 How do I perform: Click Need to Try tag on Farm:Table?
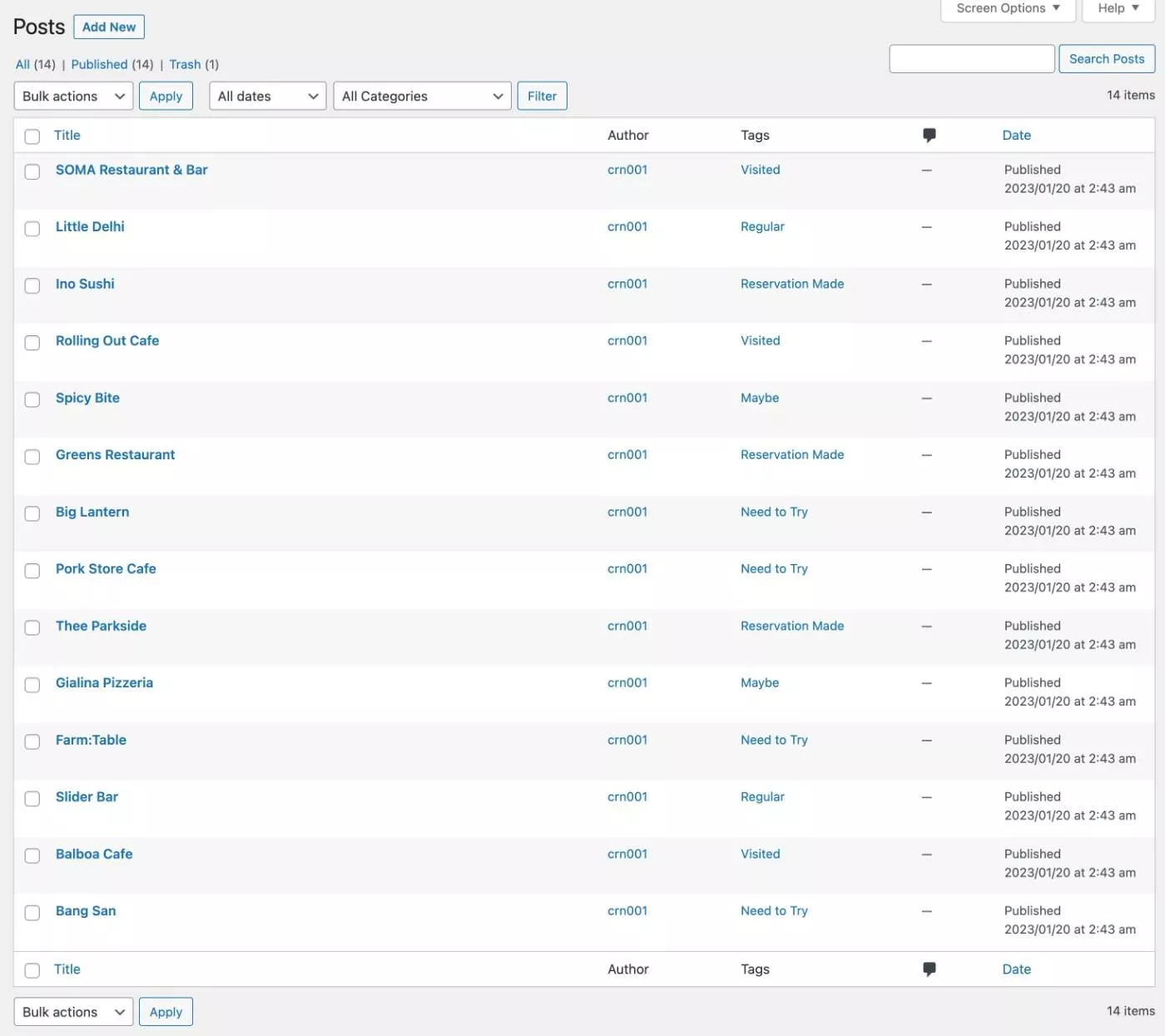(774, 741)
